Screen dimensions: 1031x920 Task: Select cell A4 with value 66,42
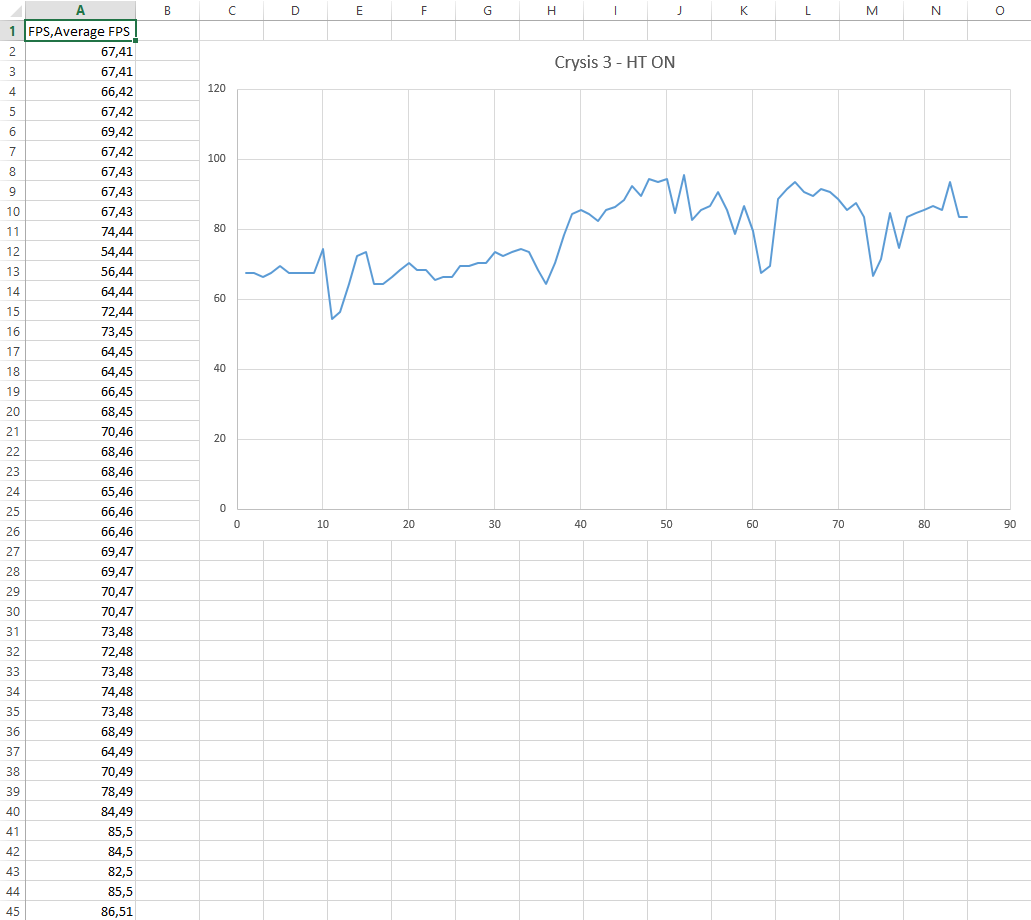pyautogui.click(x=81, y=91)
